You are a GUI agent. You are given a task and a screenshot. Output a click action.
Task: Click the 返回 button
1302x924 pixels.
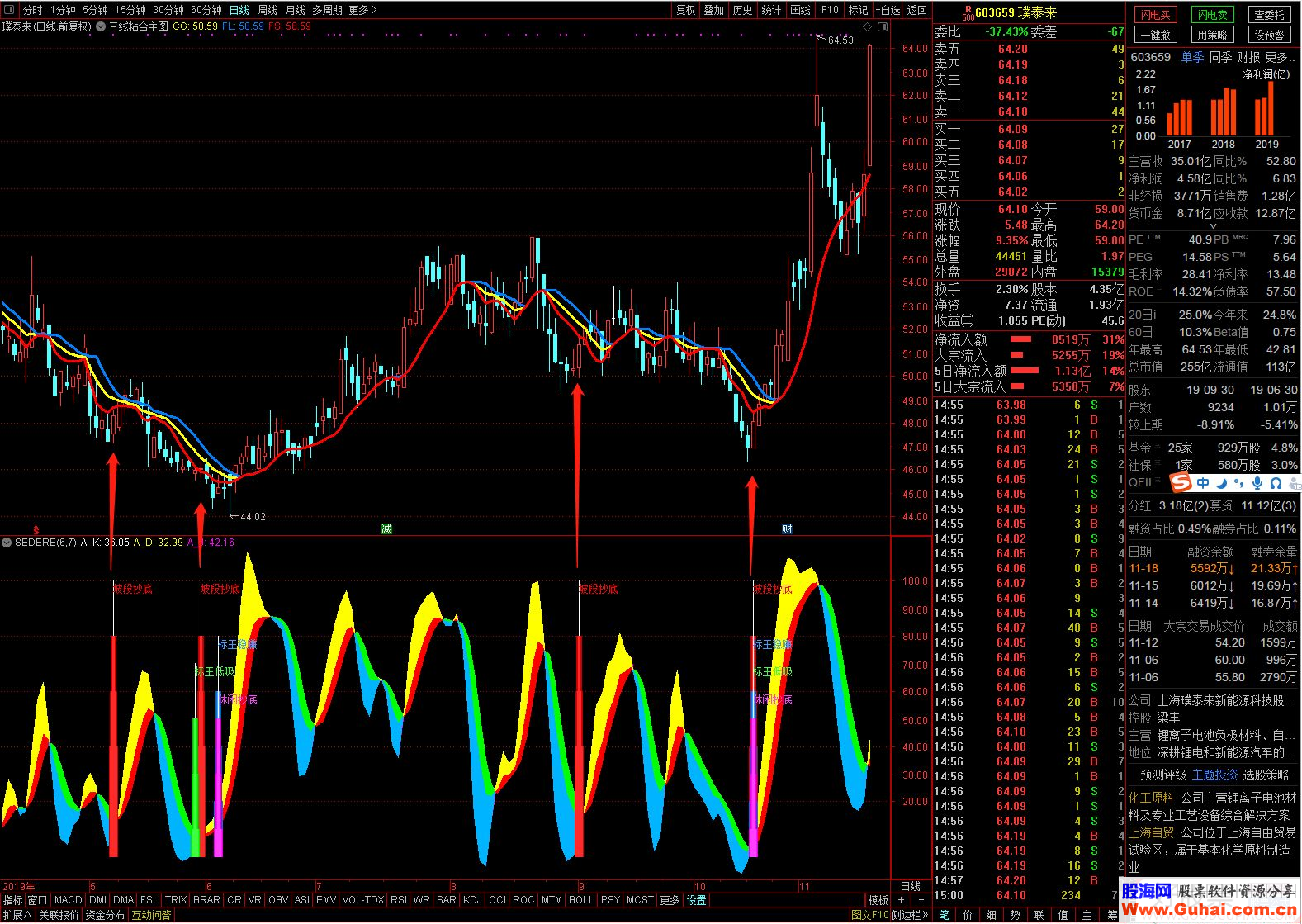click(917, 10)
